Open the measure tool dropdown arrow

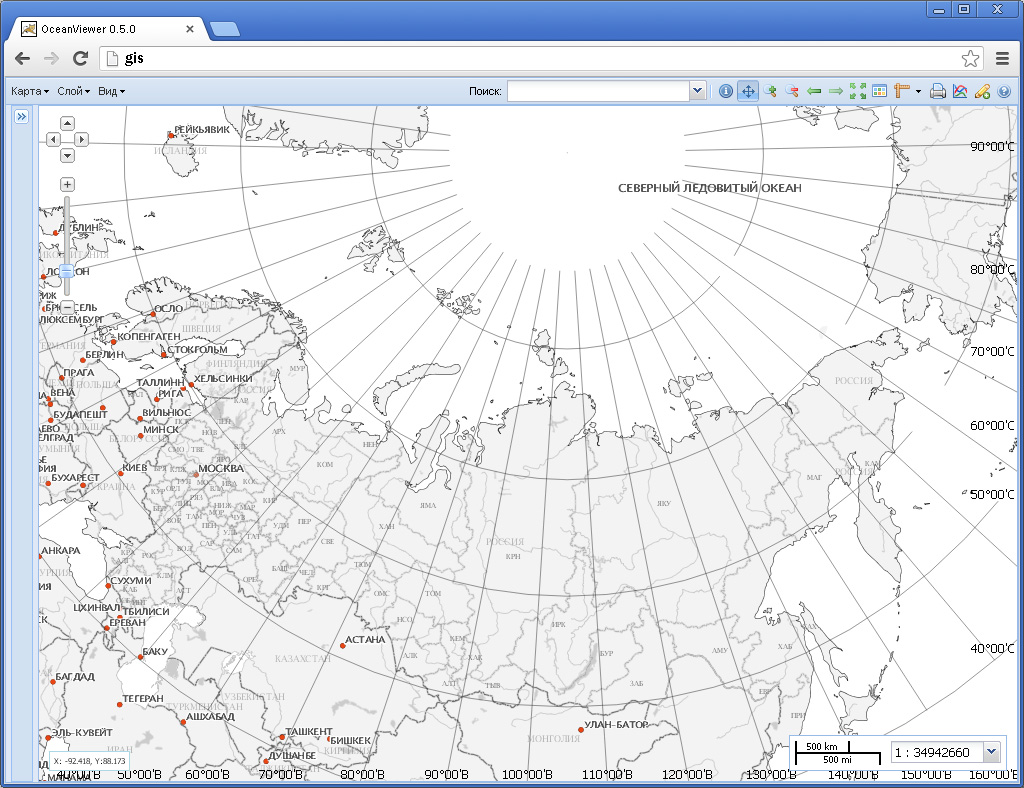point(918,91)
